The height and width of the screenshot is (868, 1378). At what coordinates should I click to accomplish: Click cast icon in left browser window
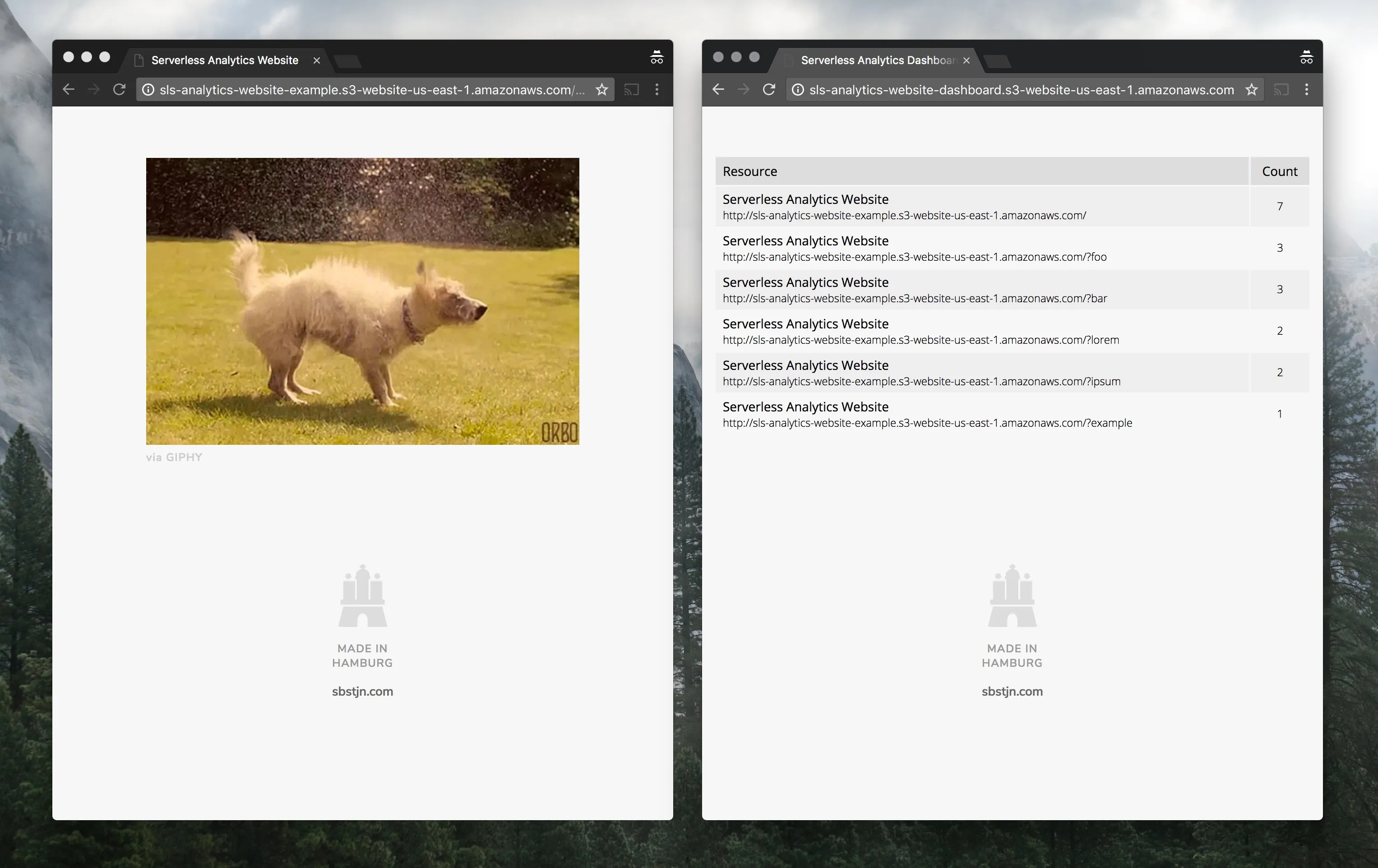(x=631, y=90)
